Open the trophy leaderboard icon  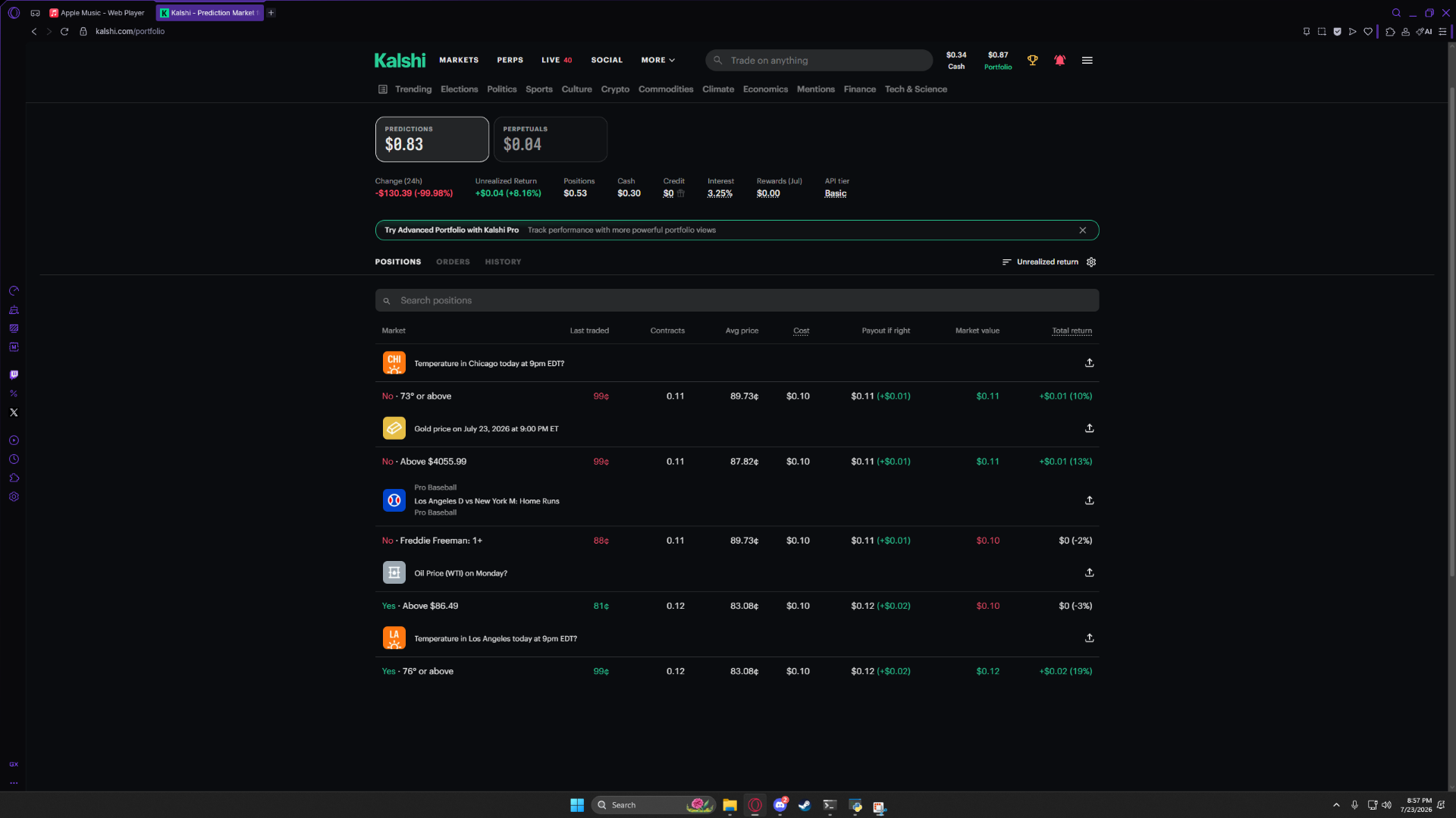click(1032, 60)
